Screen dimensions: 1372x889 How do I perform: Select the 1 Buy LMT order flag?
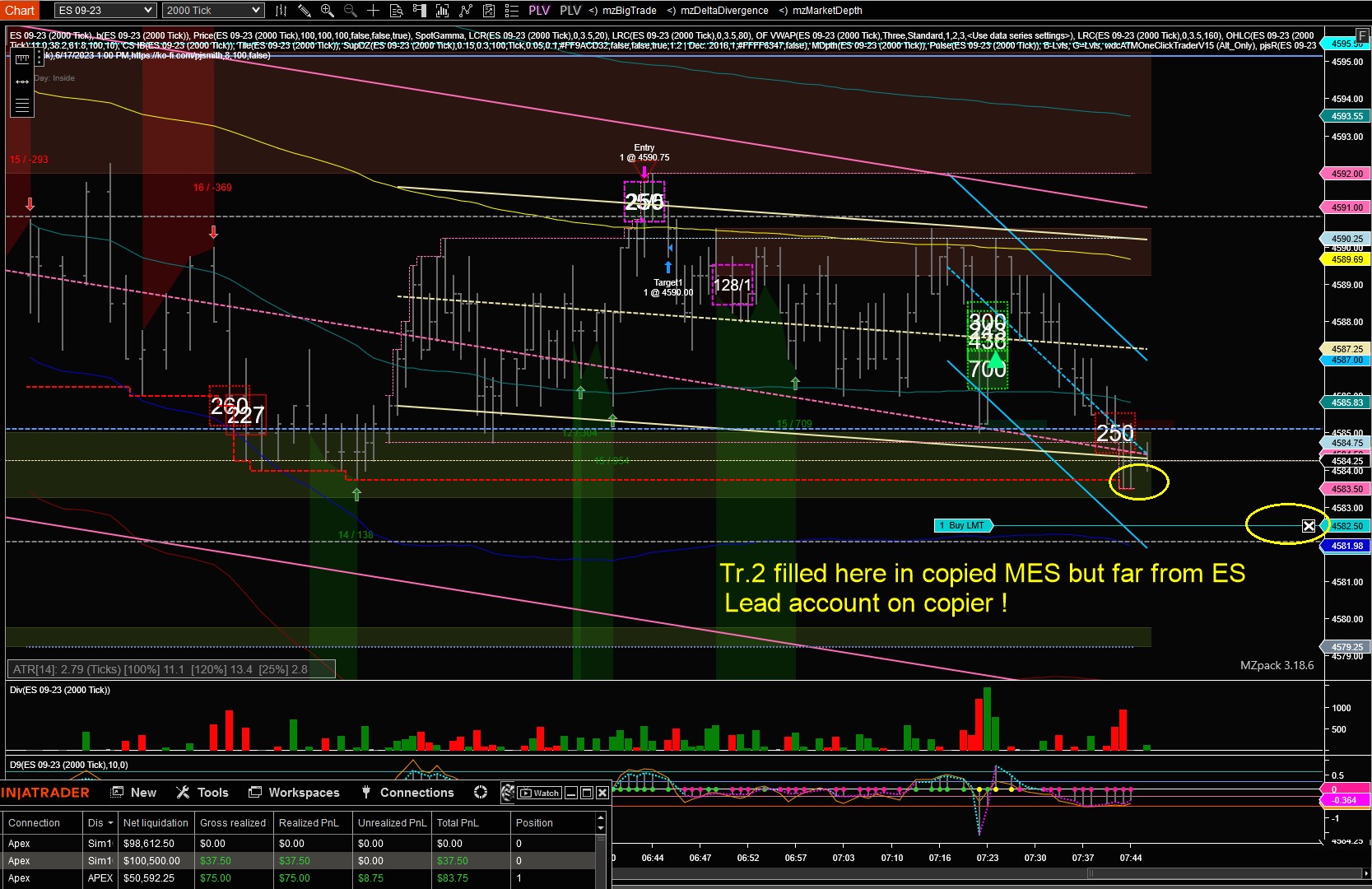(965, 526)
